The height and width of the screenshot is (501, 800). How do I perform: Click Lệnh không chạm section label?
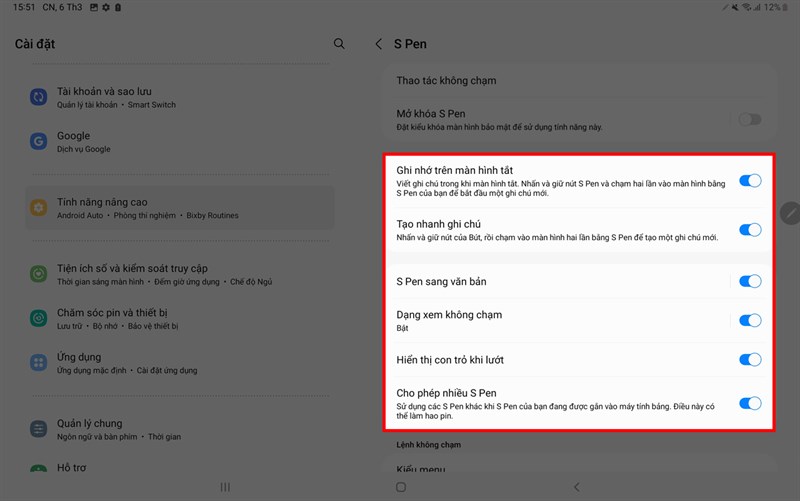point(429,445)
